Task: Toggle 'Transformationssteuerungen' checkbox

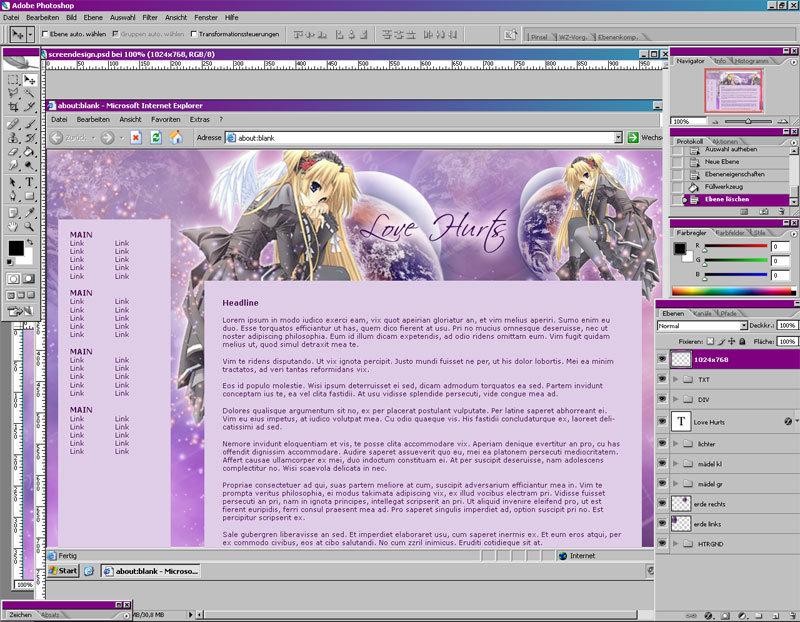Action: [194, 34]
